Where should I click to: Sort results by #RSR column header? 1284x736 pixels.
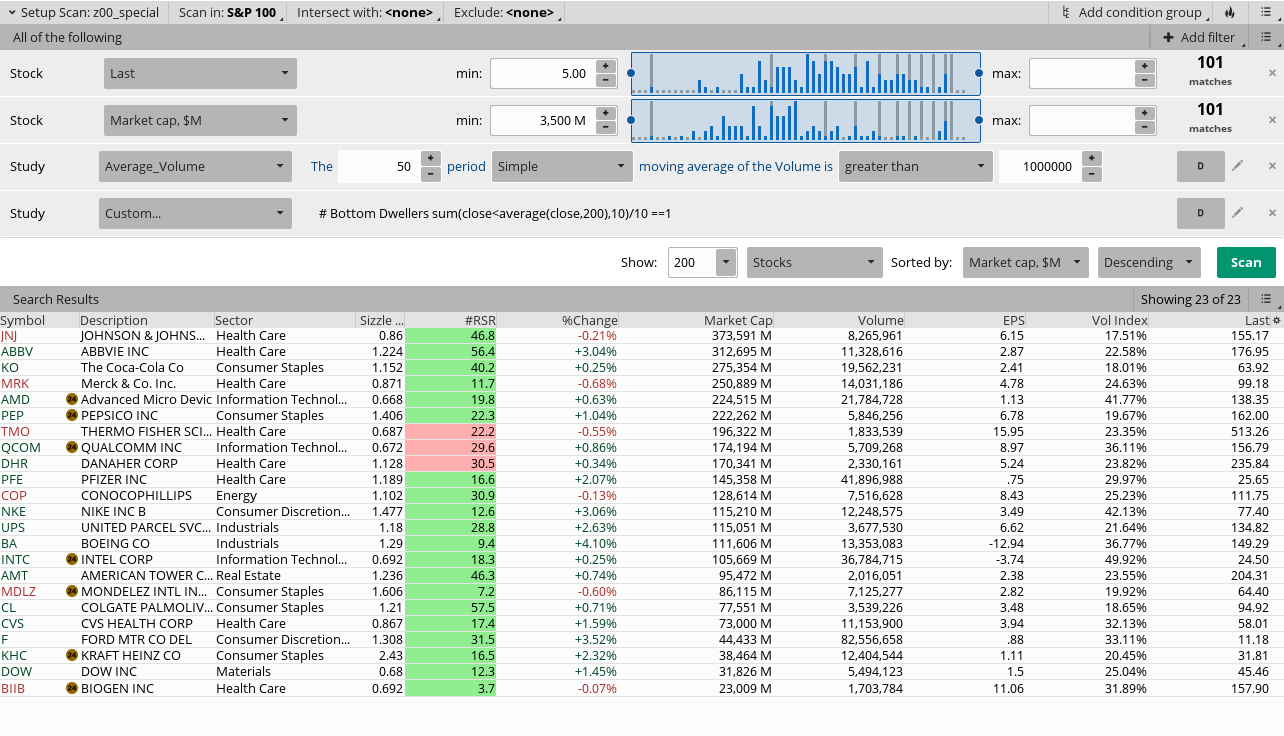[x=451, y=320]
